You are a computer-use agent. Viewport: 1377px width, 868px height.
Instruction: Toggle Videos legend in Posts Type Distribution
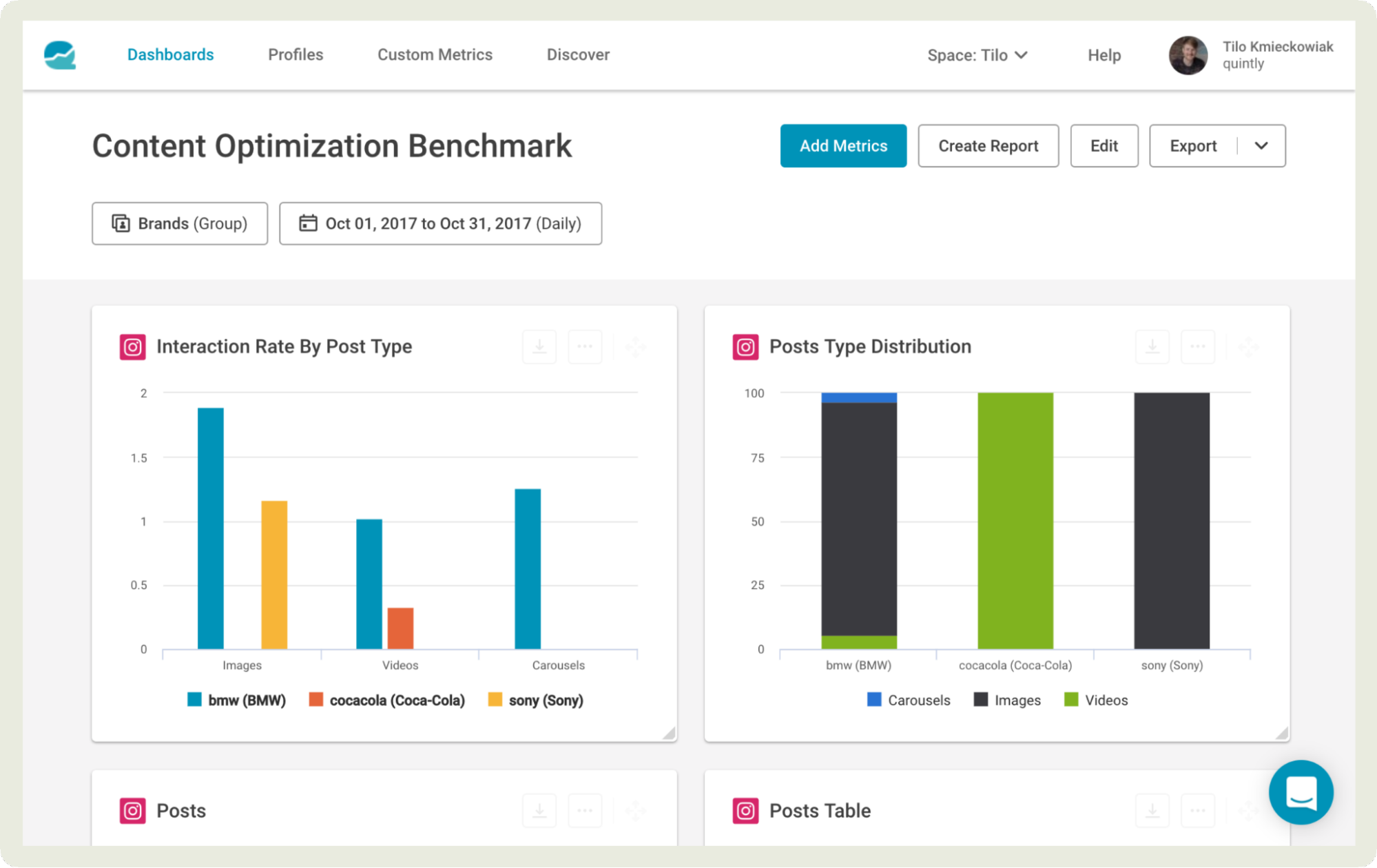point(1106,701)
